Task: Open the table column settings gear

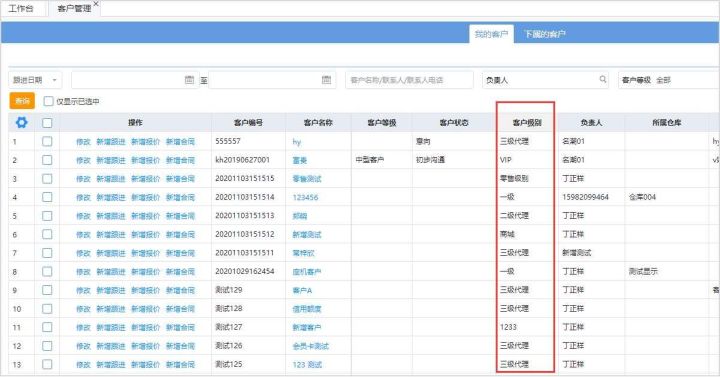Action: click(22, 122)
